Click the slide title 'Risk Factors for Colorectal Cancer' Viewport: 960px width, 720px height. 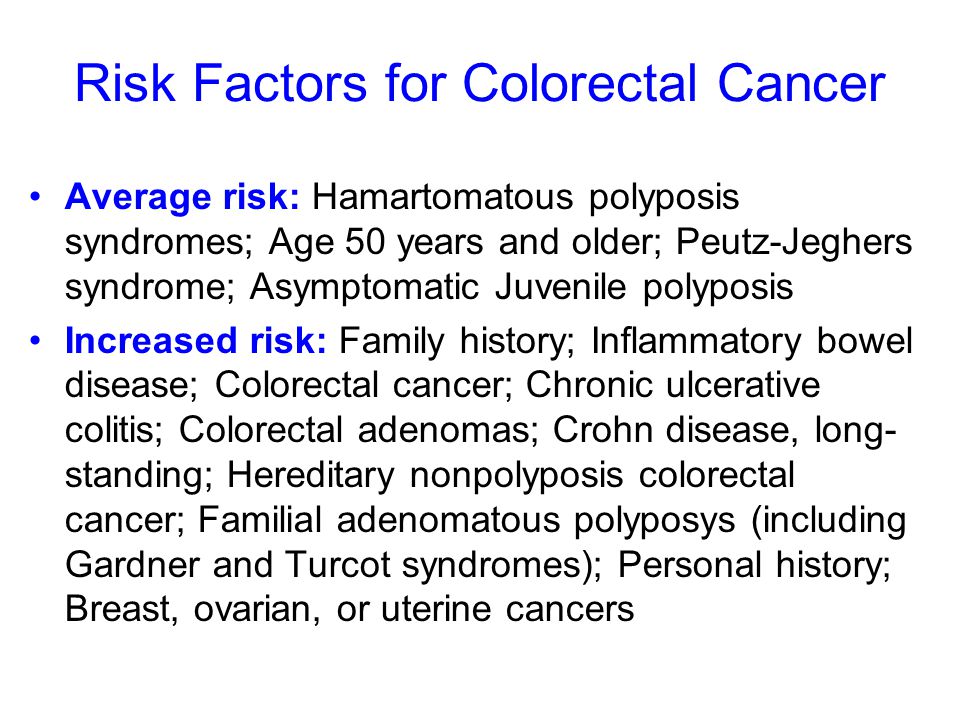pos(480,83)
